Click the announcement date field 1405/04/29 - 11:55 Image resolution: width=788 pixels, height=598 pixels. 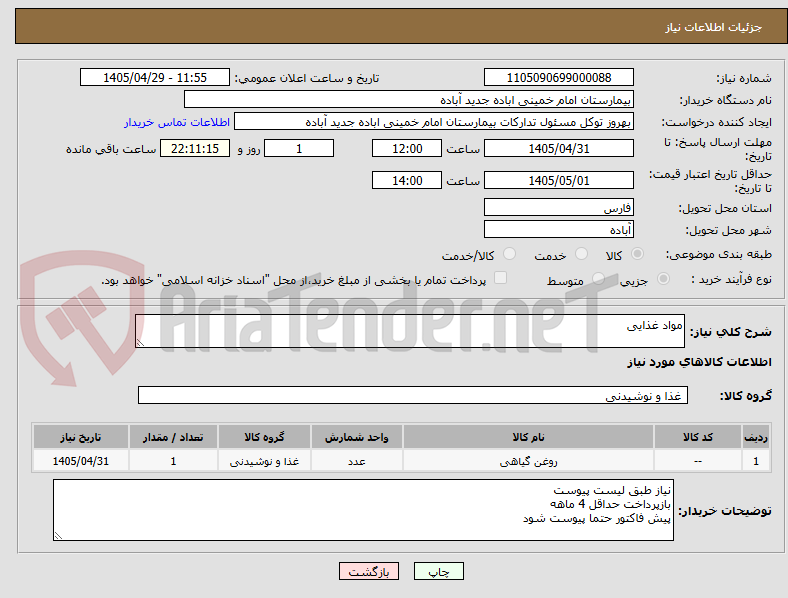pos(155,77)
